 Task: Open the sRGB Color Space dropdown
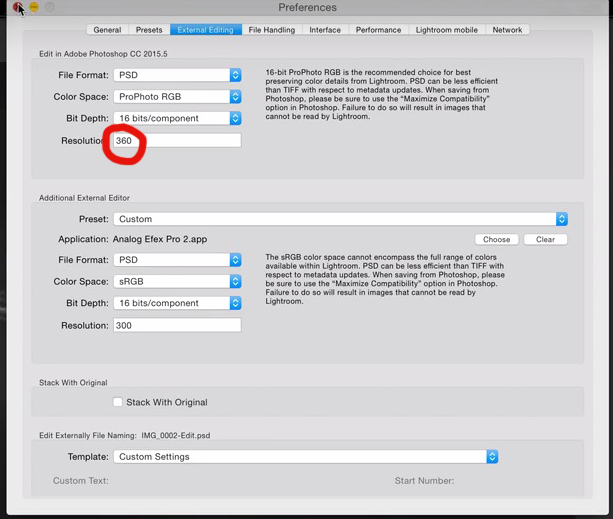point(178,282)
